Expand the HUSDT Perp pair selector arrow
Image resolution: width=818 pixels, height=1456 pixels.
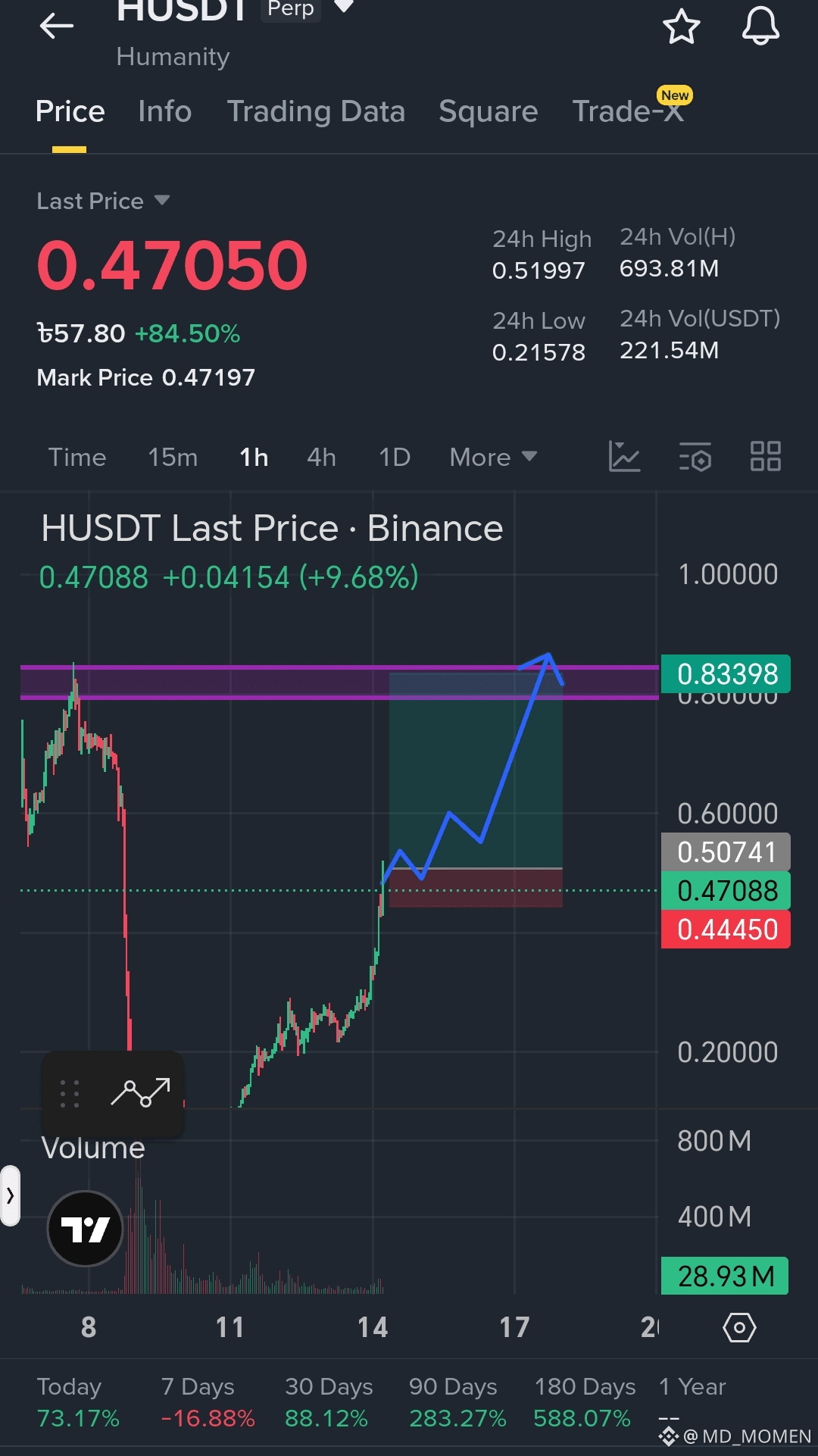[x=344, y=7]
